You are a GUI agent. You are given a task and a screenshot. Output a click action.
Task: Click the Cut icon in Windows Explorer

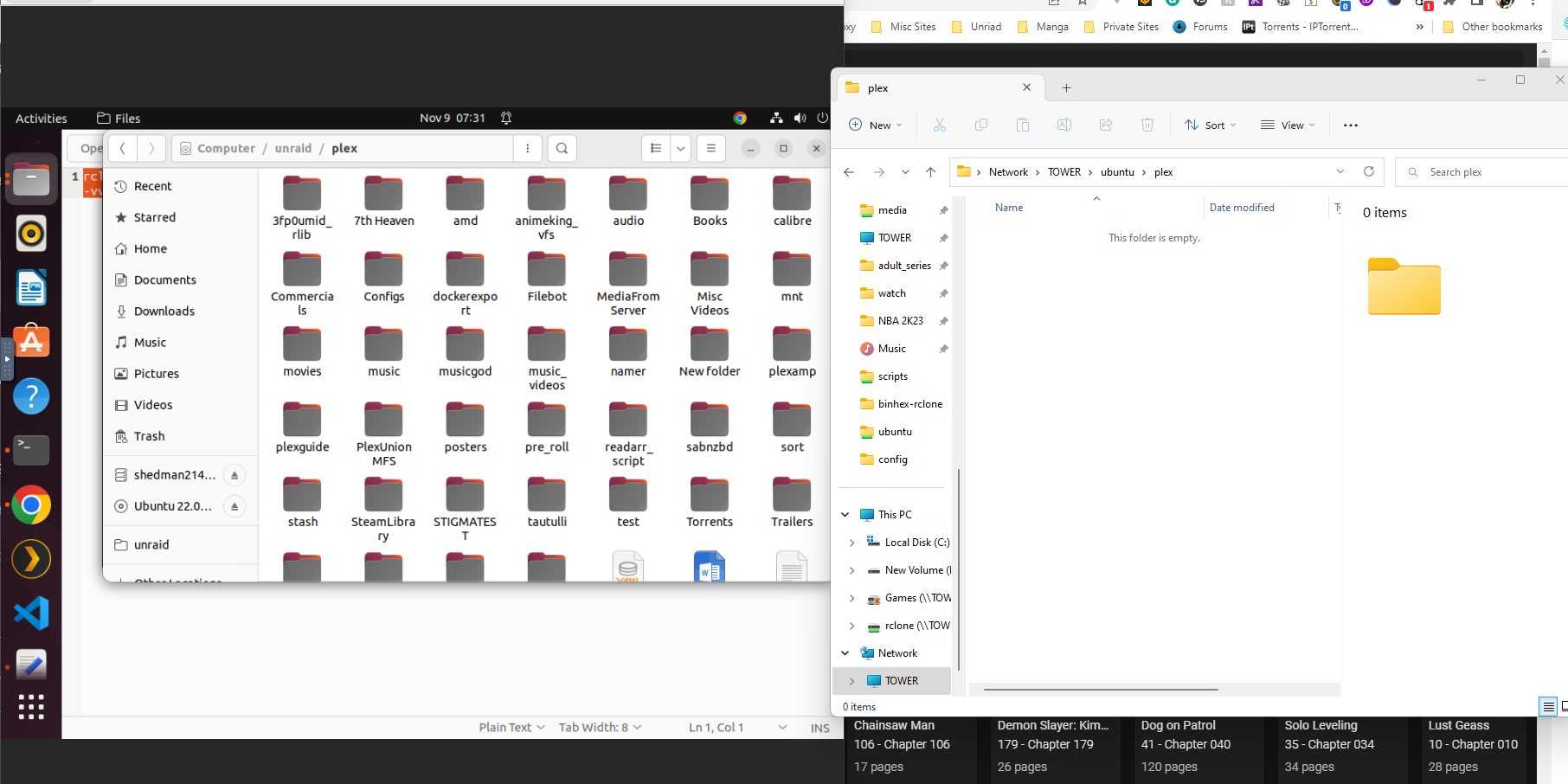940,125
